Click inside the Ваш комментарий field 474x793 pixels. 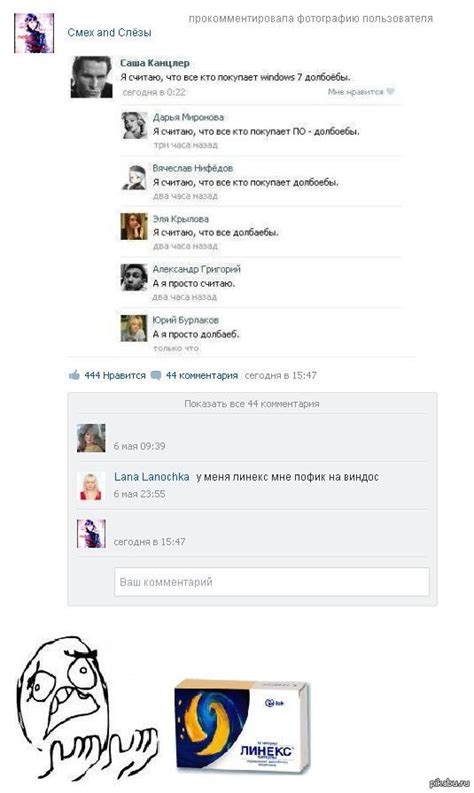click(x=272, y=582)
